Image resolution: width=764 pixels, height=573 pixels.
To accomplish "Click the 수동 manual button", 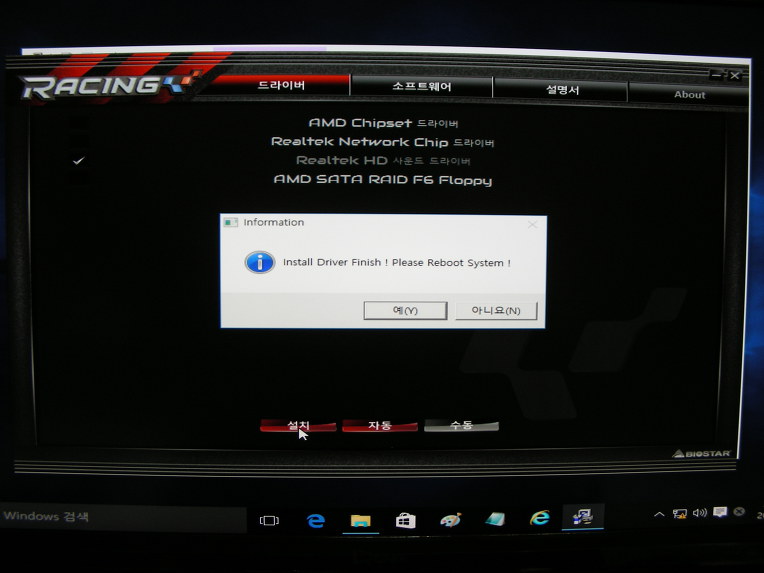I will click(461, 425).
